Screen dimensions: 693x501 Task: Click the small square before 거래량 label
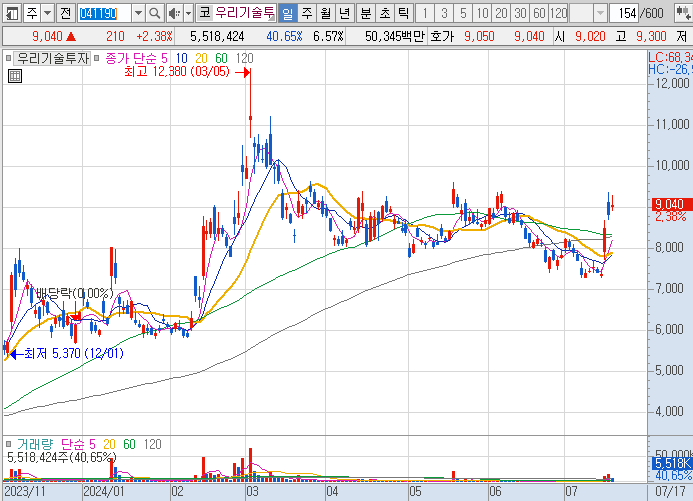(8, 444)
